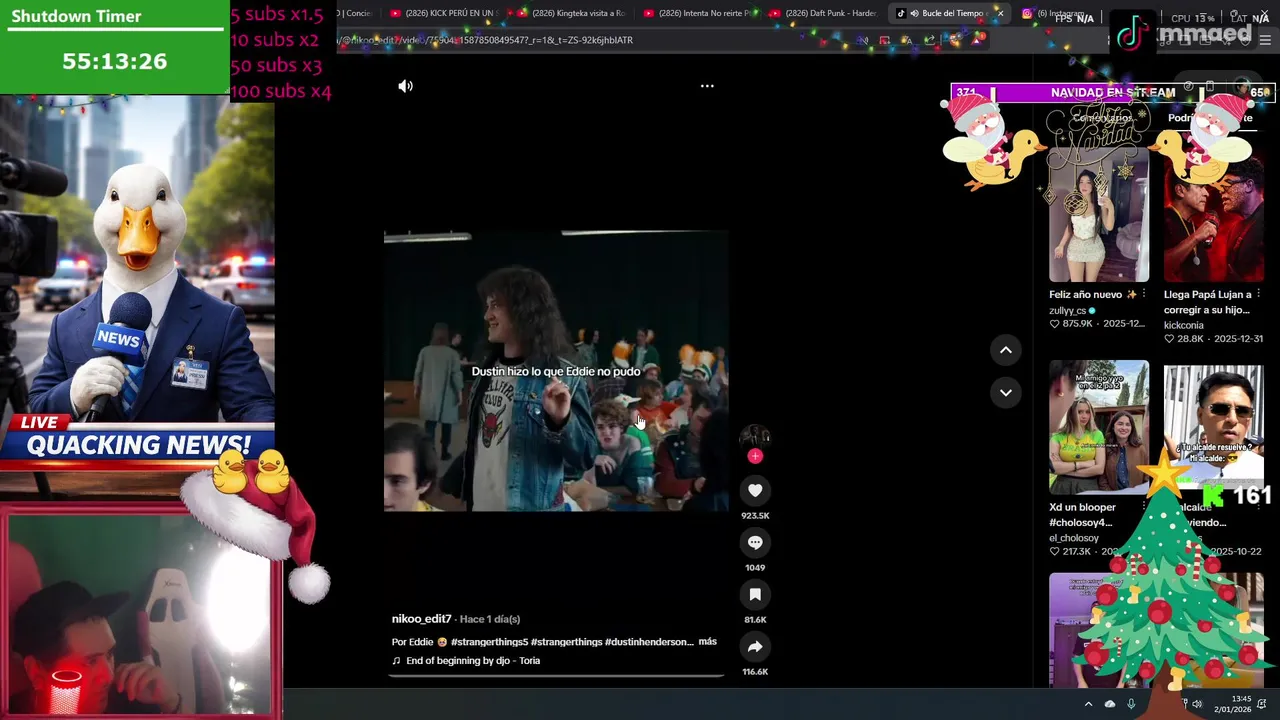Viewport: 1280px width, 720px height.
Task: Open the creator's avatar beside the video
Action: [x=755, y=437]
